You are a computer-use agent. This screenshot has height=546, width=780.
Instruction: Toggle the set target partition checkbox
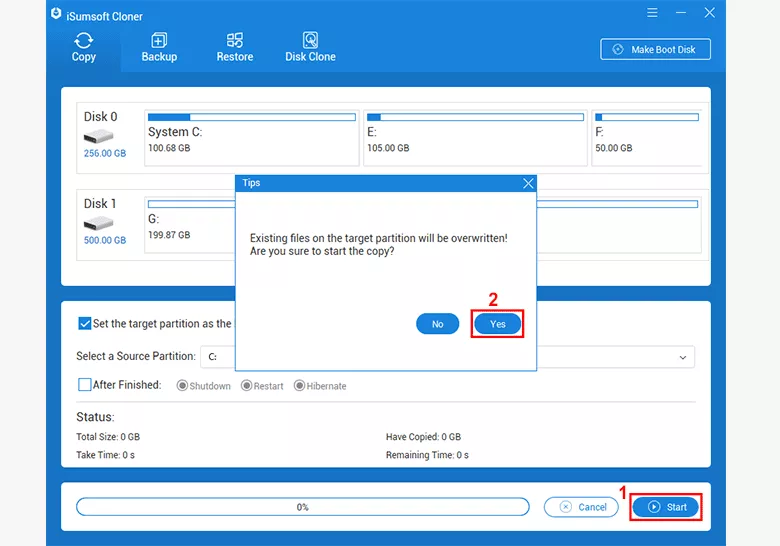[x=85, y=324]
